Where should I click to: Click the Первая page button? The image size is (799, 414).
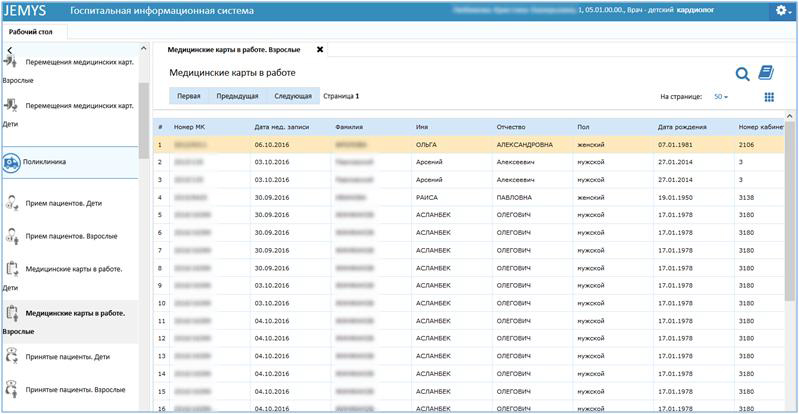[x=189, y=97]
